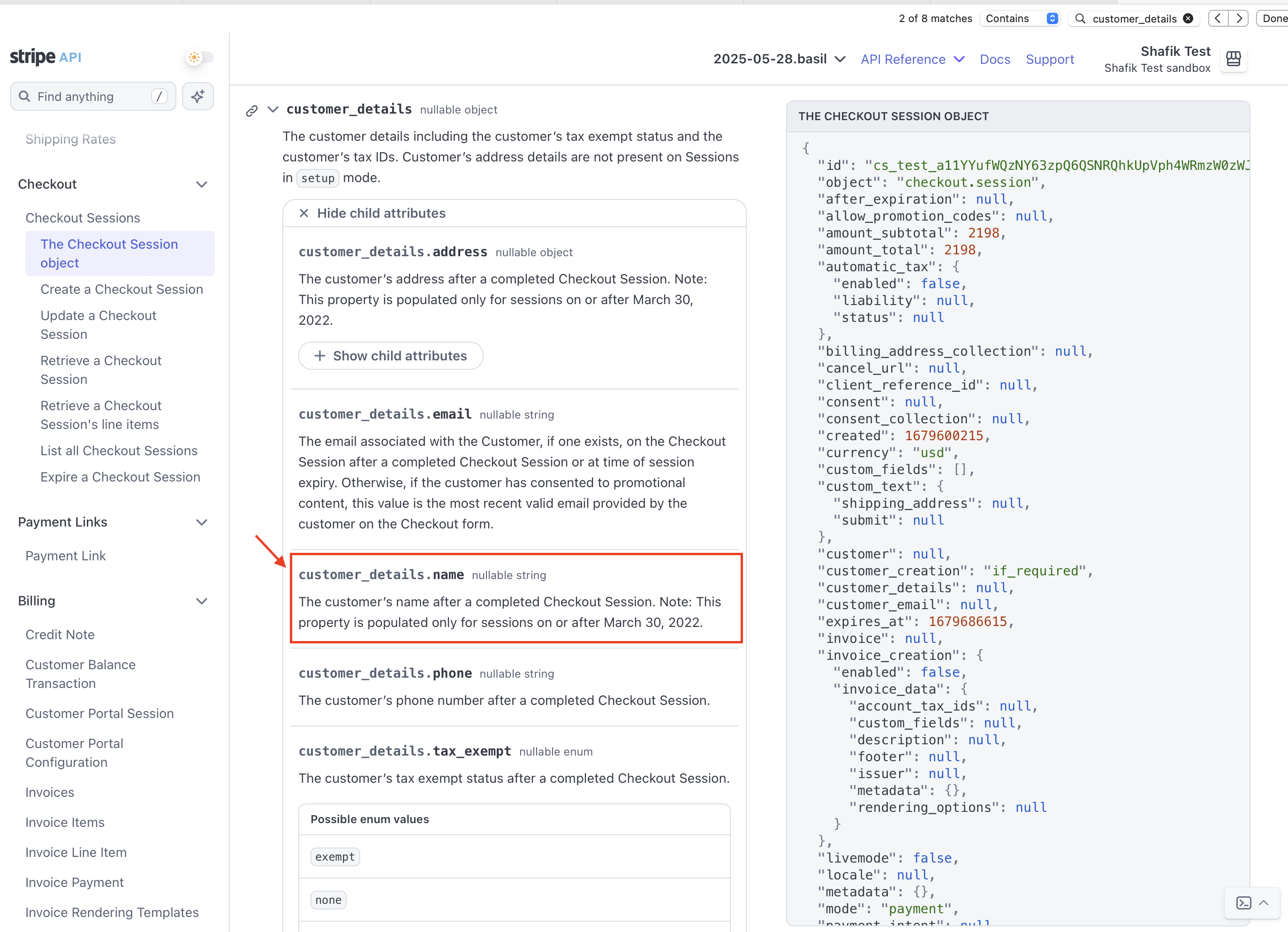This screenshot has width=1288, height=932.
Task: Click the customer_details.tax_exempt attribute heading
Action: (405, 751)
